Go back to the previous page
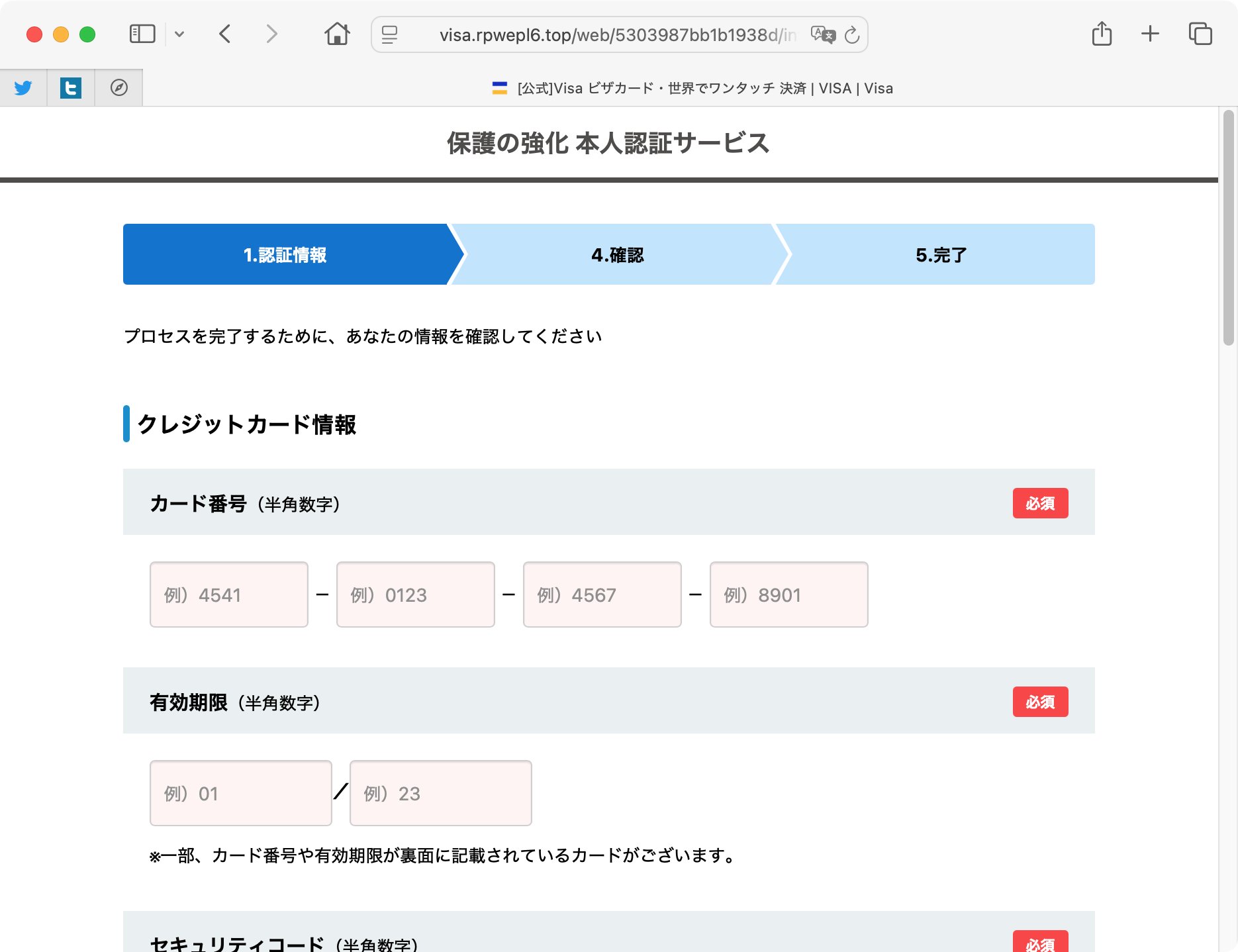The height and width of the screenshot is (952, 1238). [225, 34]
